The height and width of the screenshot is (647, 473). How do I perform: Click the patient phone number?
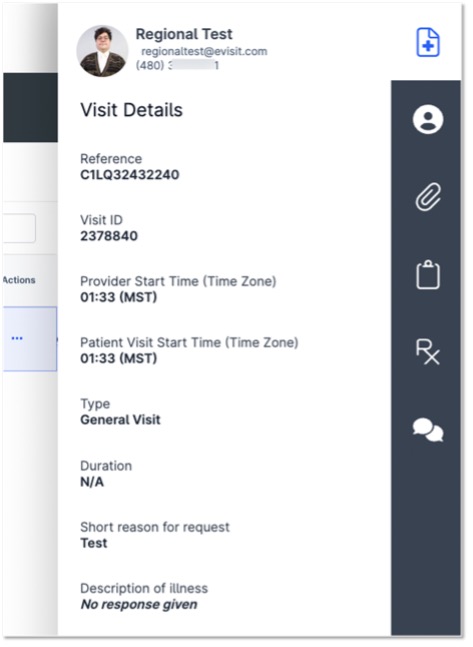[x=177, y=65]
